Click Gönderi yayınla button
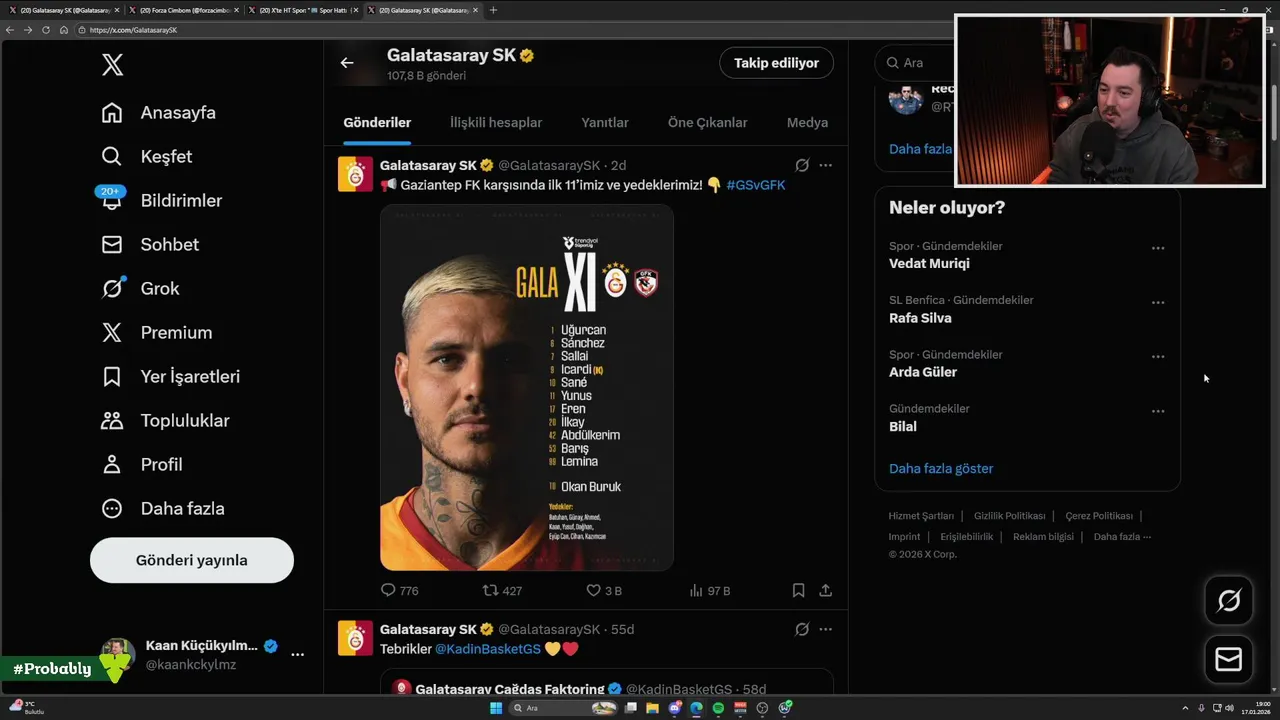The image size is (1280, 720). [x=192, y=560]
